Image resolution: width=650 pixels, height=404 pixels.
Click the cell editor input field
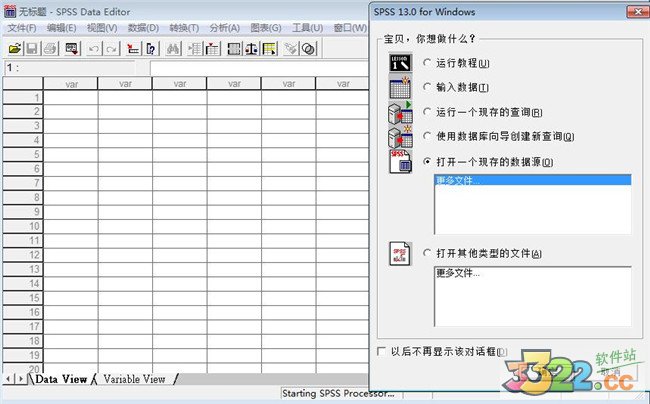[x=259, y=68]
